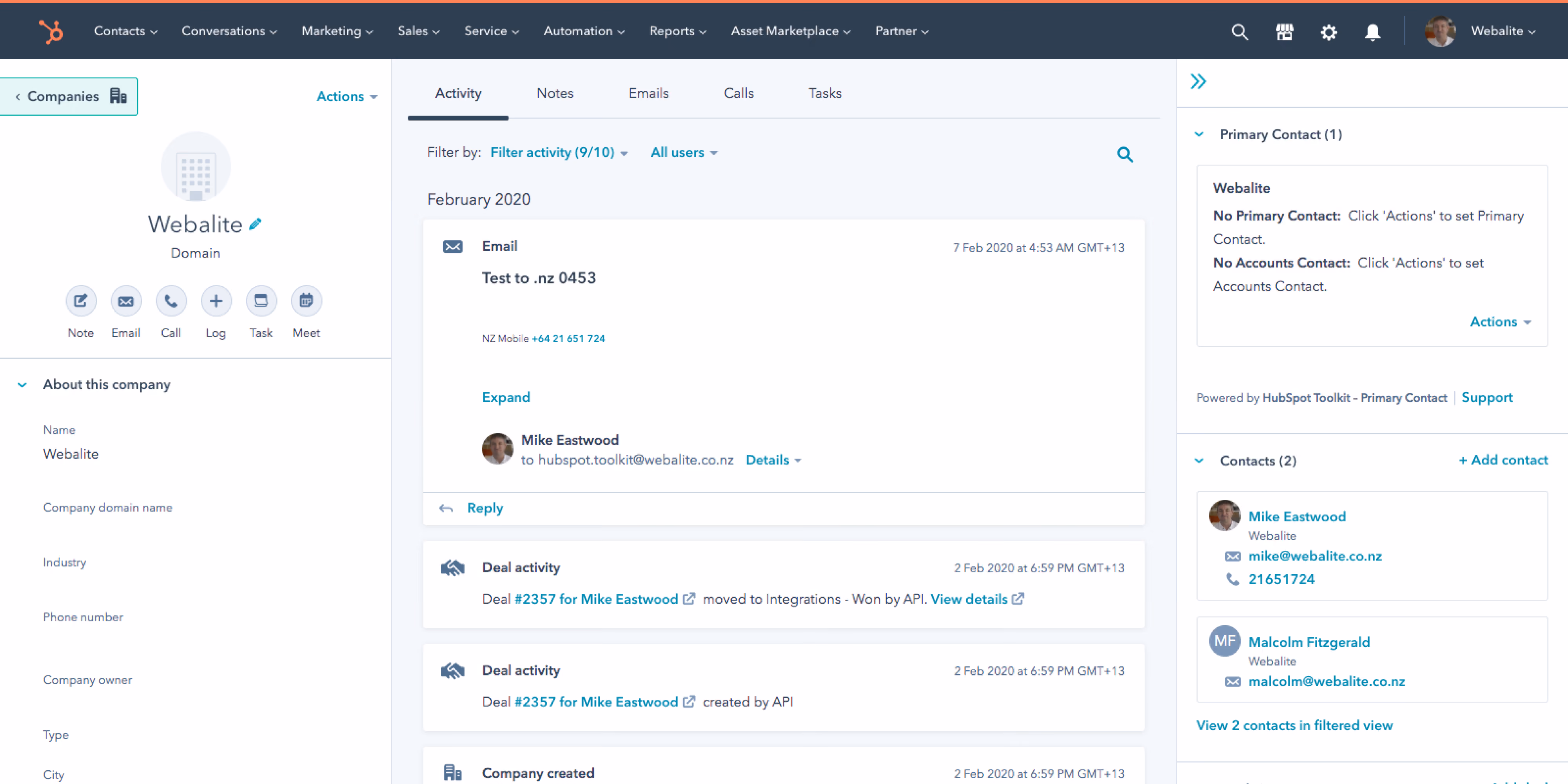1568x784 pixels.
Task: Click Reply under the email
Action: [485, 508]
